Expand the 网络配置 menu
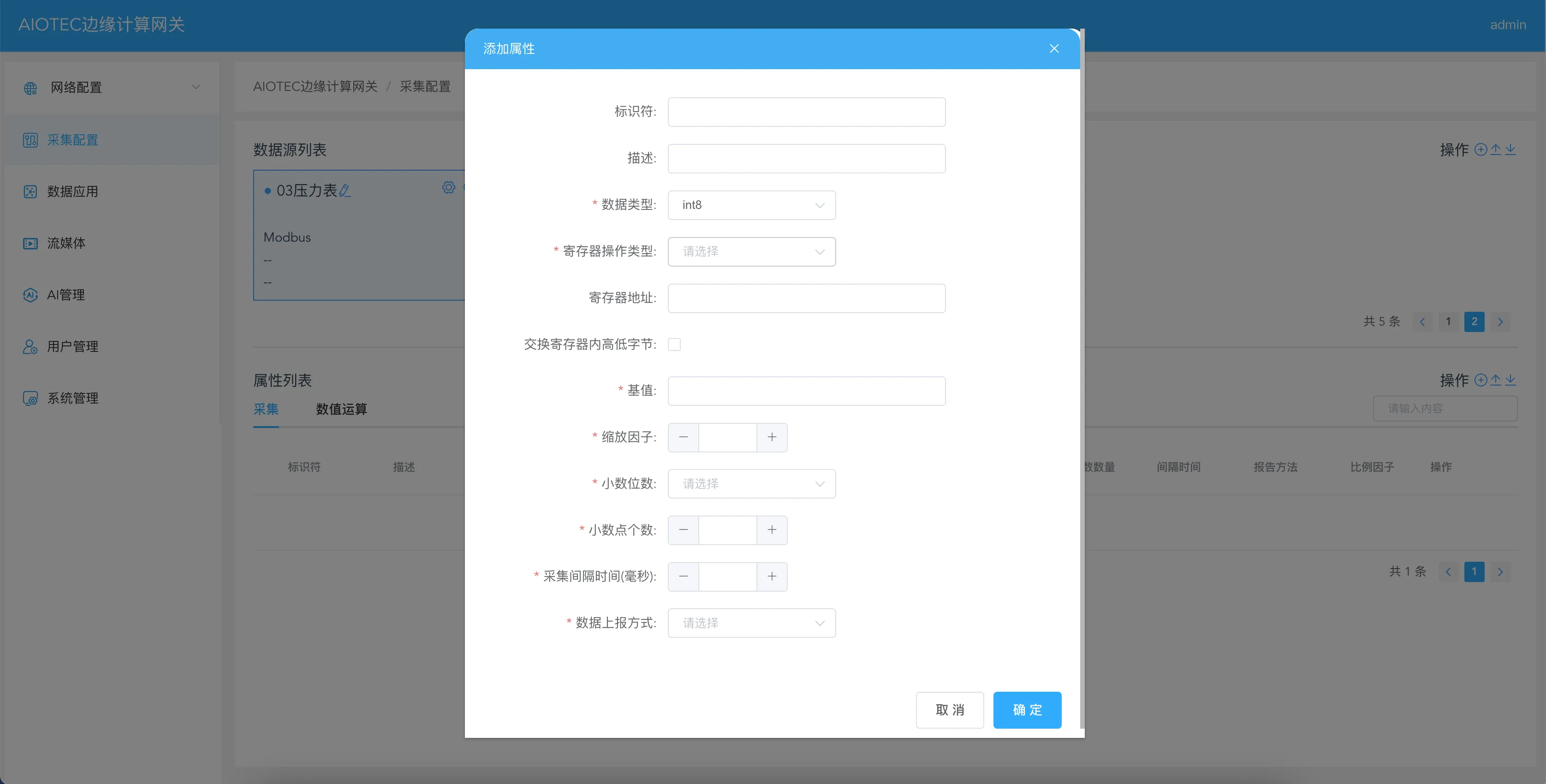1546x784 pixels. click(112, 88)
